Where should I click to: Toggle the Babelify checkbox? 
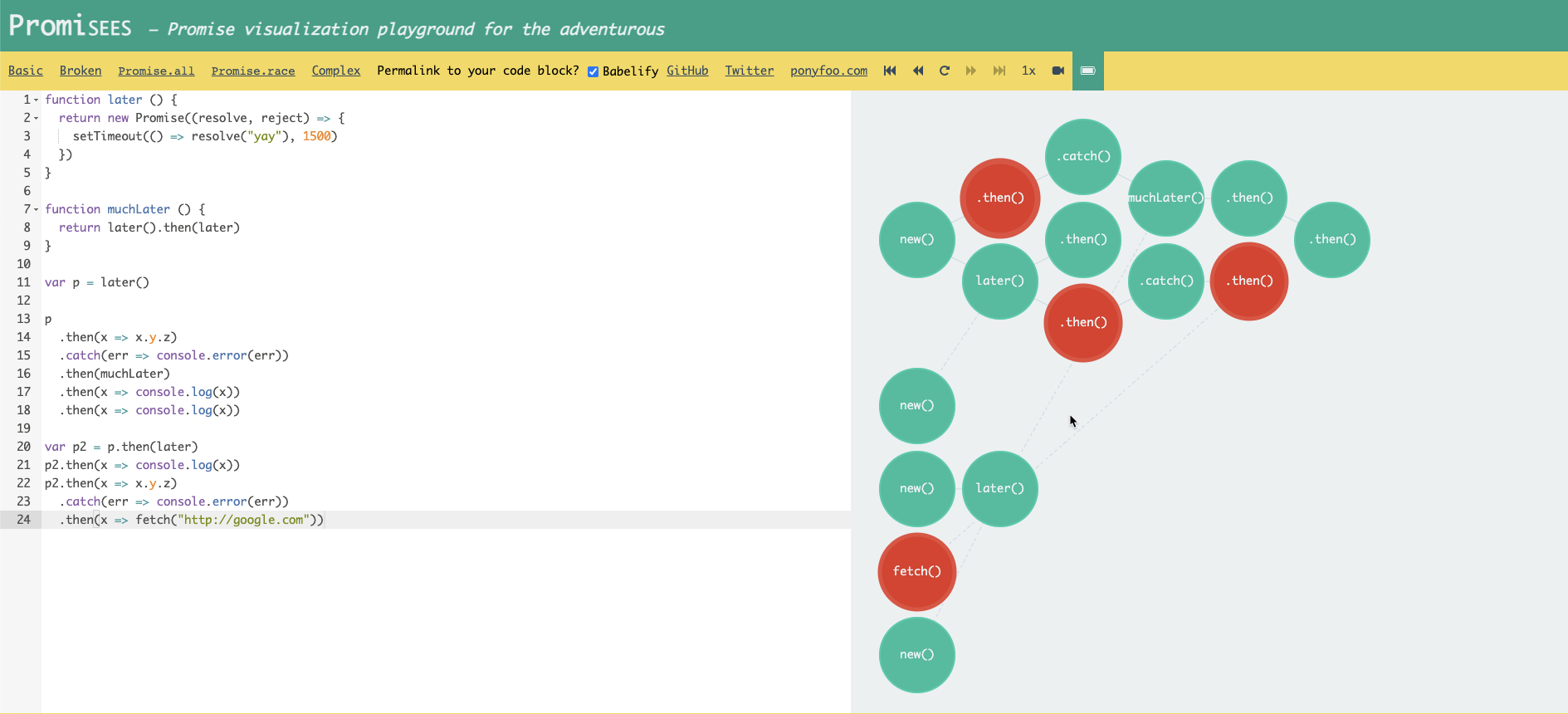click(x=593, y=71)
